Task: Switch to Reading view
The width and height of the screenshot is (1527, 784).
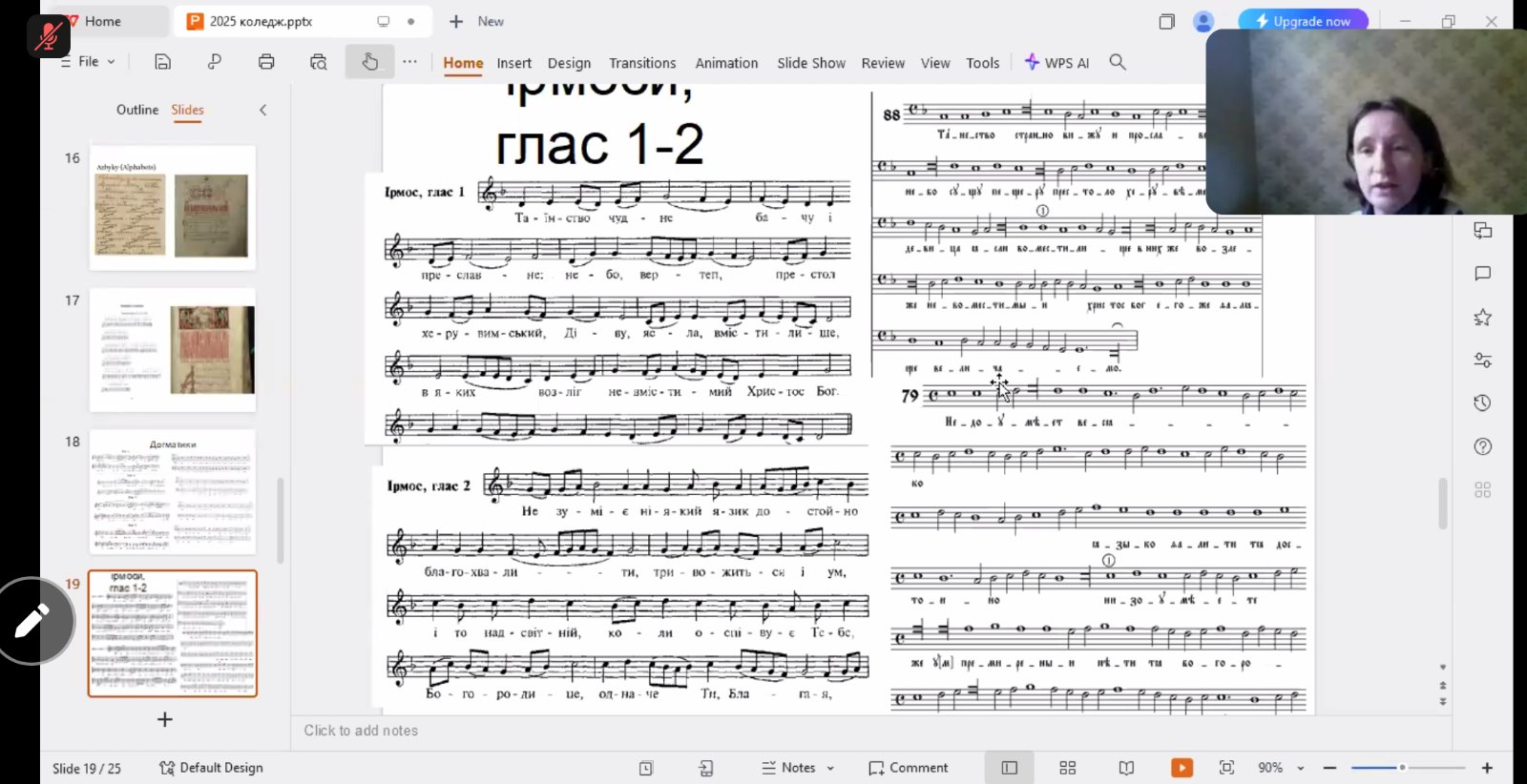Action: coord(1126,768)
